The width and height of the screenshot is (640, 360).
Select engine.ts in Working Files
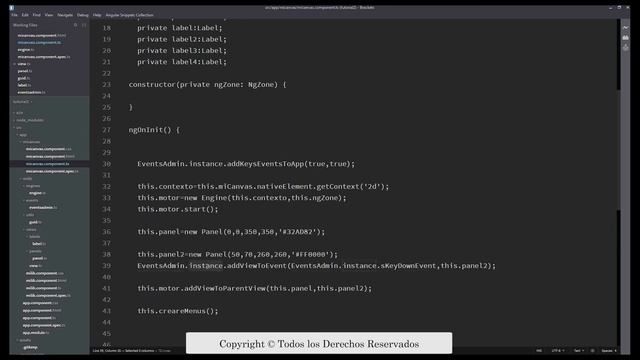(x=26, y=50)
